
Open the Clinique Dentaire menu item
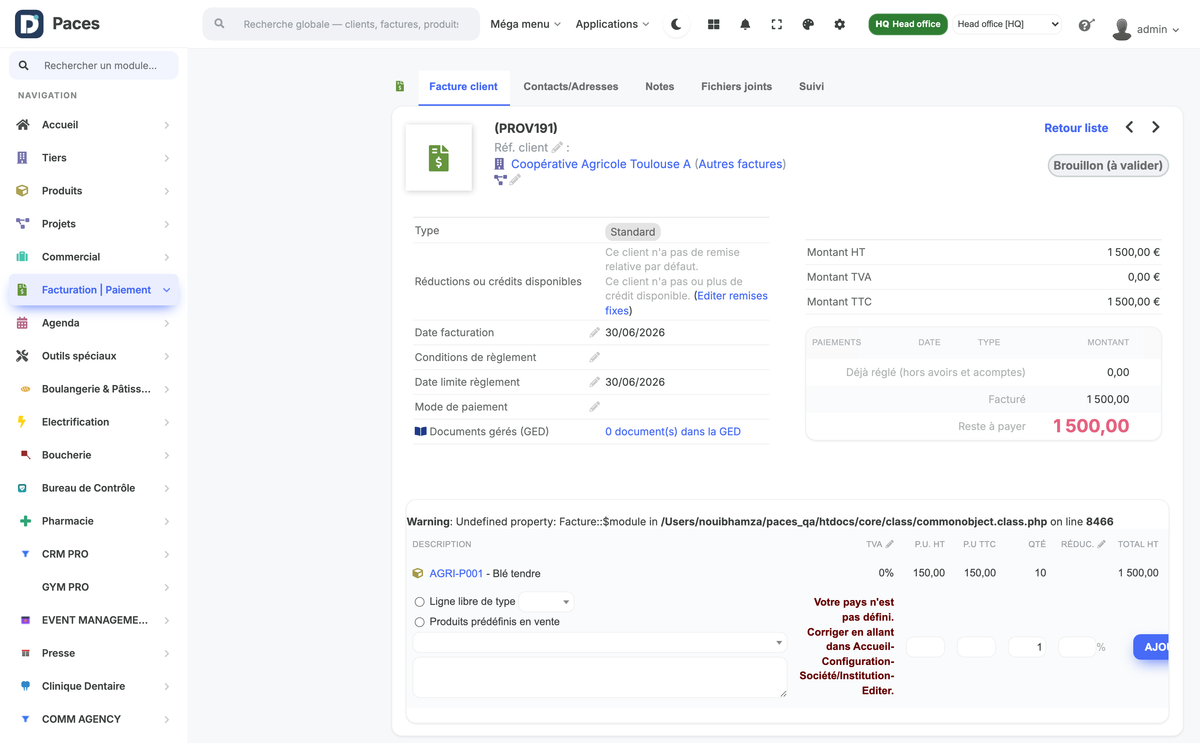pyautogui.click(x=94, y=686)
